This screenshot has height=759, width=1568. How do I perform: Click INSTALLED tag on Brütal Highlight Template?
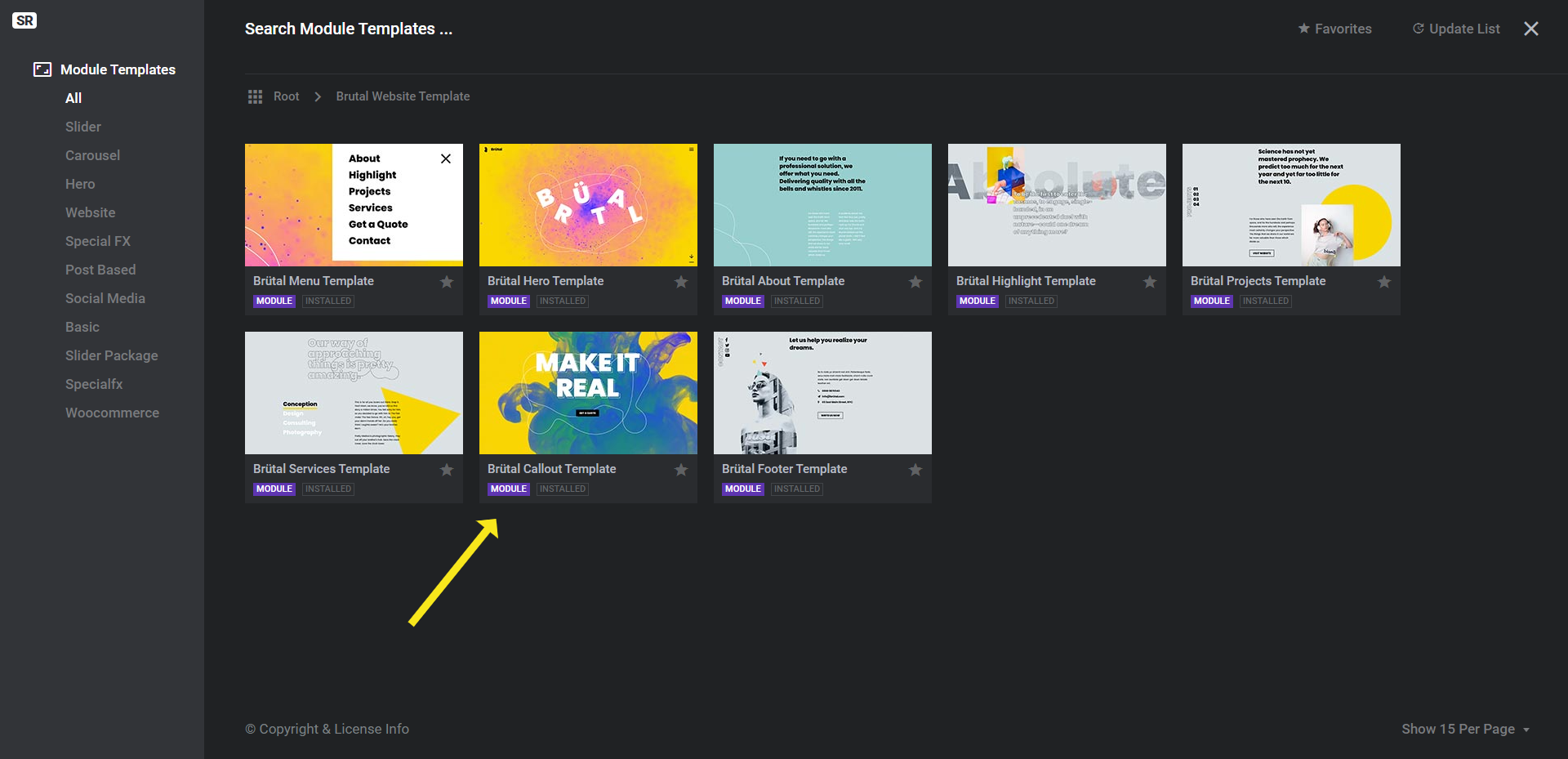1031,301
